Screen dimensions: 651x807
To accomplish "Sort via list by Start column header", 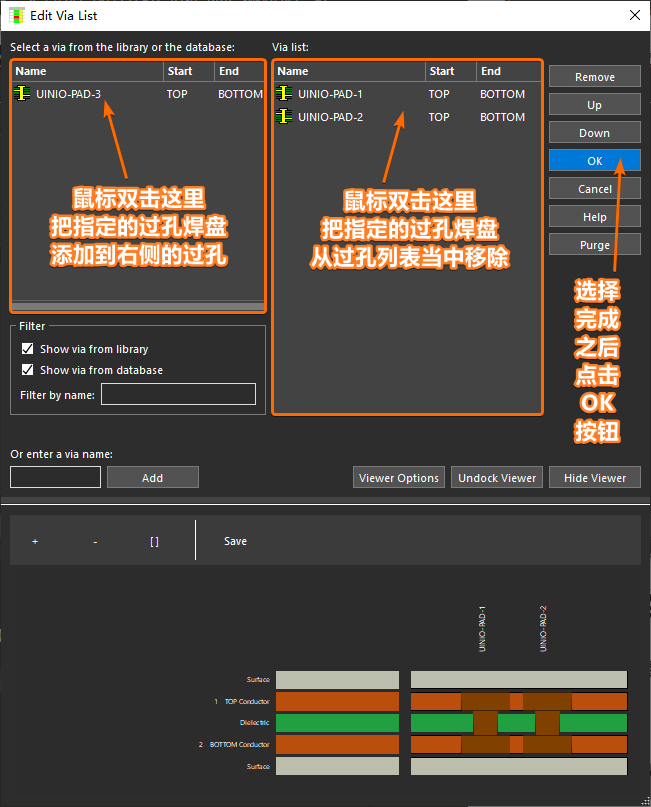I will coord(449,71).
